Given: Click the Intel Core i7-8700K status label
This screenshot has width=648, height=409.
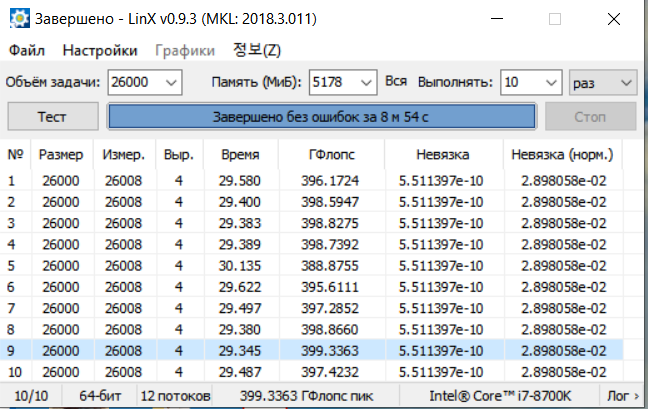Looking at the screenshot, I should tap(500, 396).
